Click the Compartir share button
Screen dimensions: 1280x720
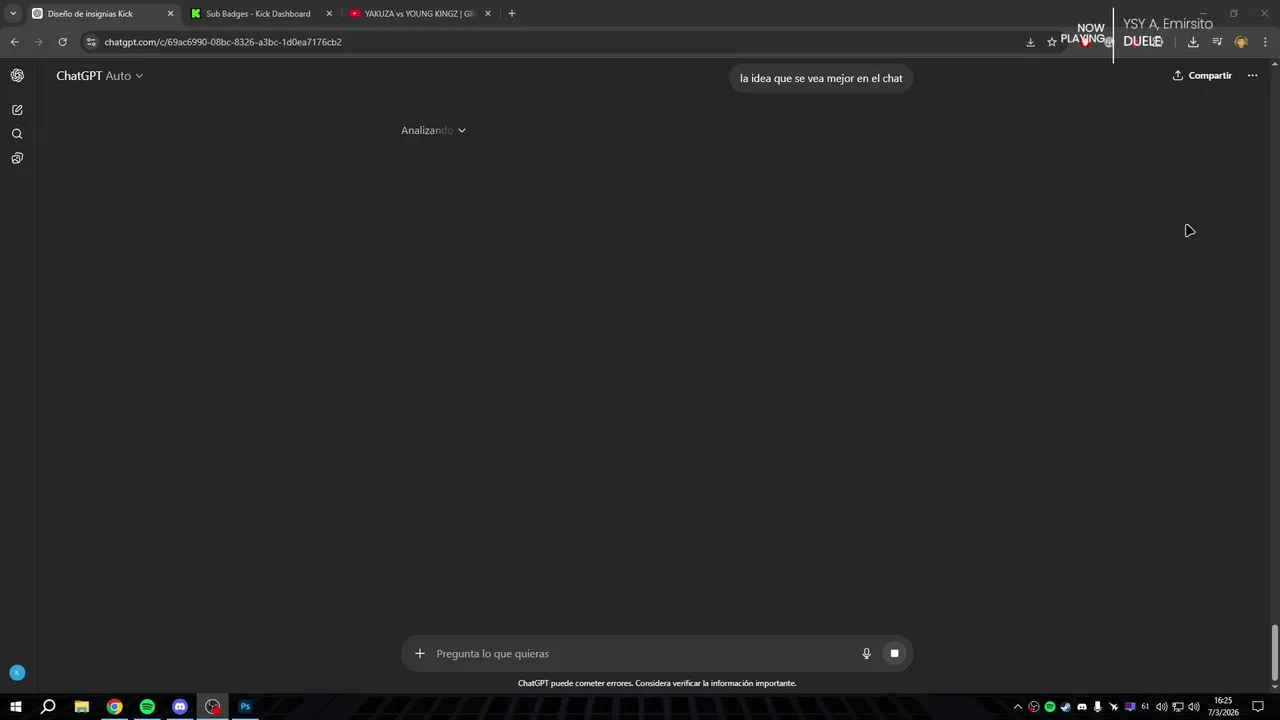tap(1202, 76)
